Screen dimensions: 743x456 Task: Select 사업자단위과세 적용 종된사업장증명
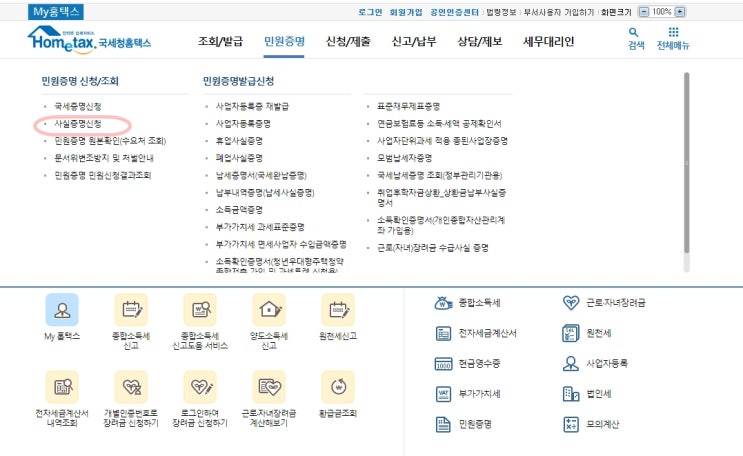click(x=443, y=141)
